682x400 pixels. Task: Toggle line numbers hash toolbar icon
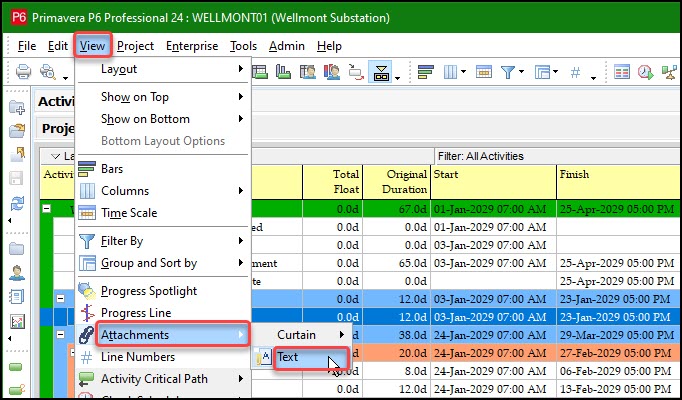click(575, 72)
